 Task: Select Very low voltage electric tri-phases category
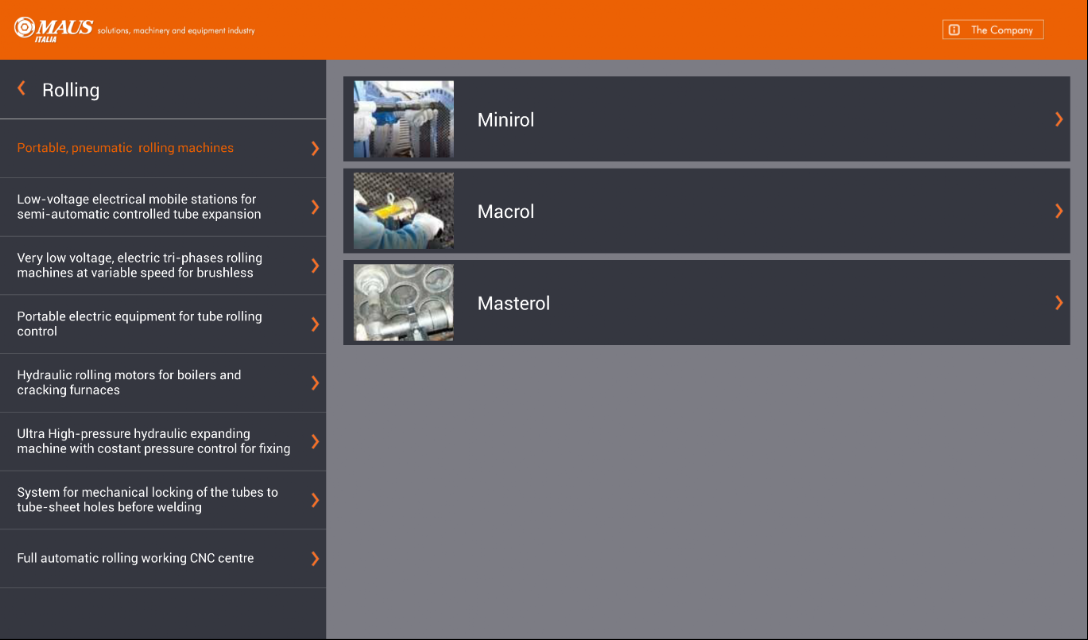[163, 265]
